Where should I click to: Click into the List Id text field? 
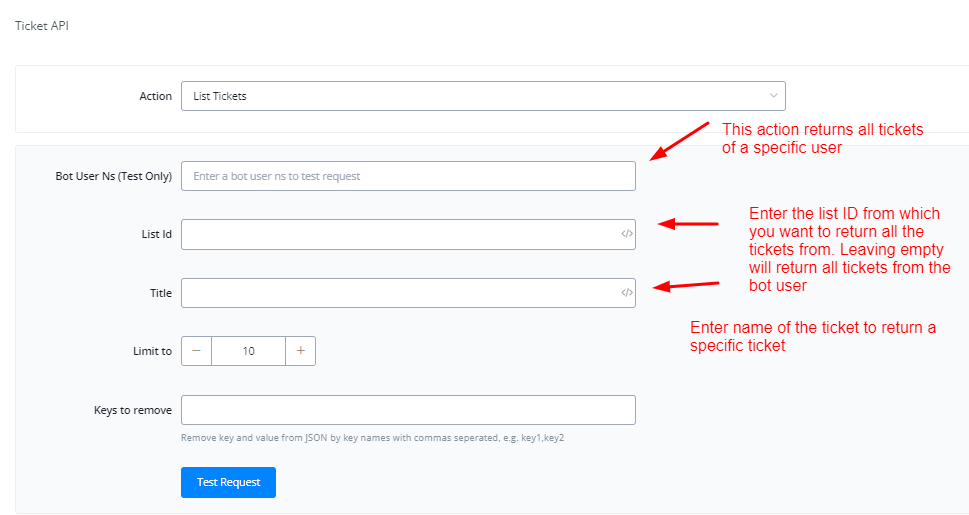pos(400,234)
